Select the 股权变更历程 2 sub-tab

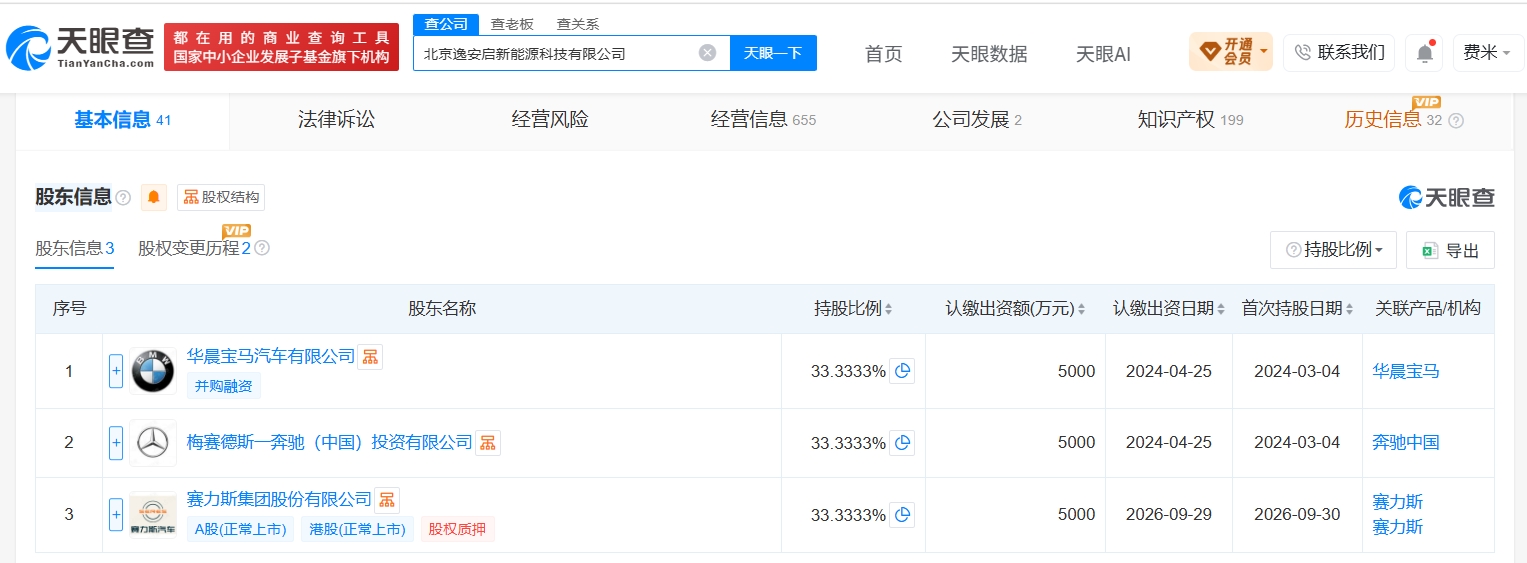pos(194,248)
